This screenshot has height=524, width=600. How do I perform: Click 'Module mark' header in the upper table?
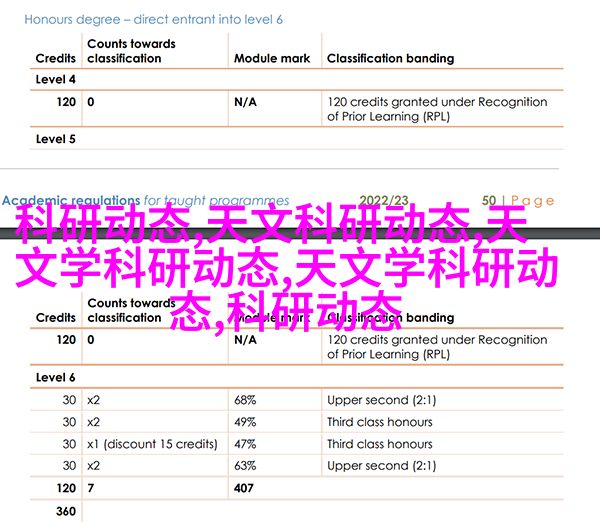click(x=272, y=58)
